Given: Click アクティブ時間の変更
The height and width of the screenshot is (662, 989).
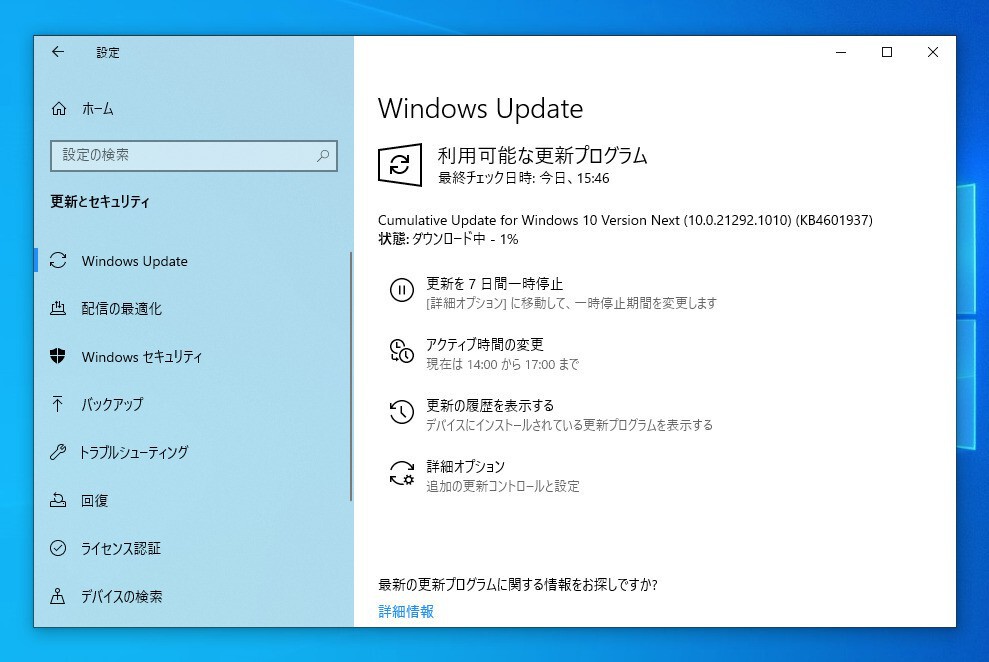Looking at the screenshot, I should point(485,345).
